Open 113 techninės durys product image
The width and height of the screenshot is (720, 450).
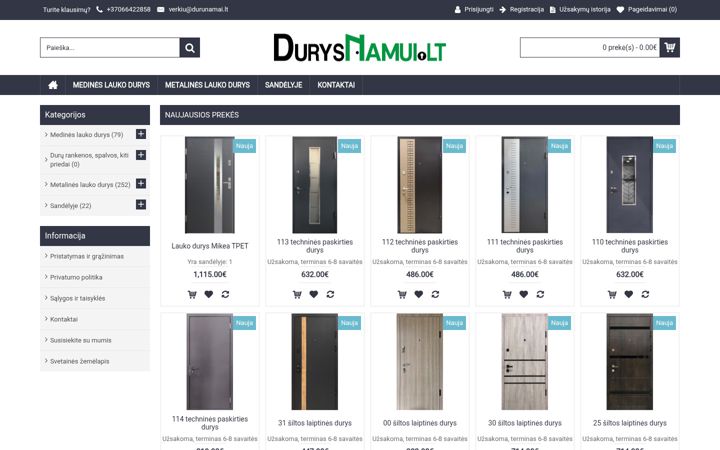pyautogui.click(x=315, y=185)
